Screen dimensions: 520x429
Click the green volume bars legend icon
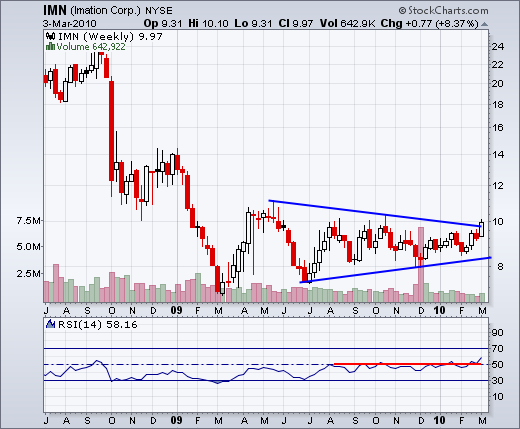pos(50,46)
